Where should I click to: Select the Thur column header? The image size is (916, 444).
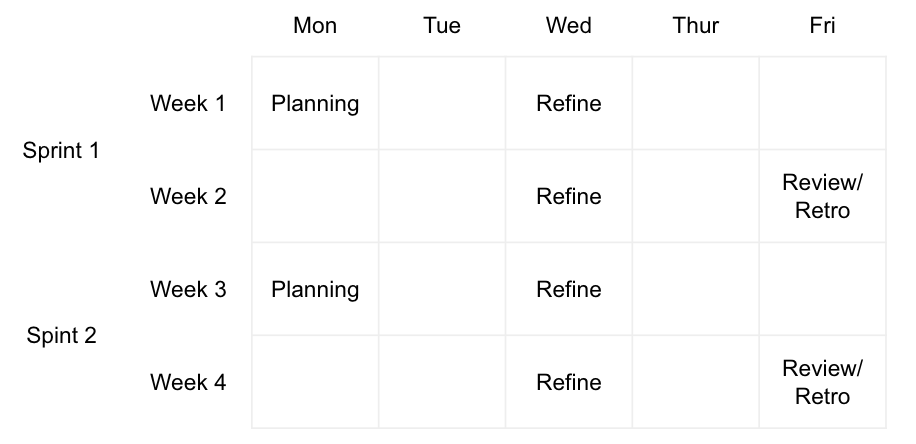pos(696,26)
